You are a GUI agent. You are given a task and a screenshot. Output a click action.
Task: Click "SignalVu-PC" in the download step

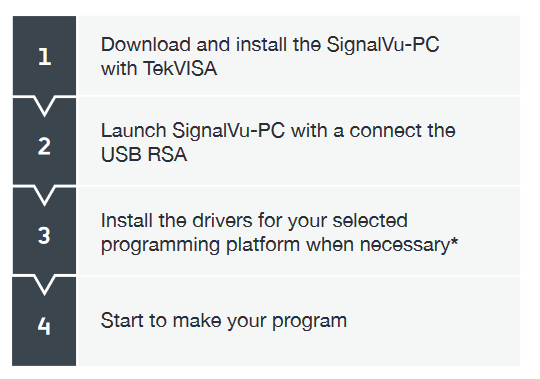pyautogui.click(x=383, y=45)
